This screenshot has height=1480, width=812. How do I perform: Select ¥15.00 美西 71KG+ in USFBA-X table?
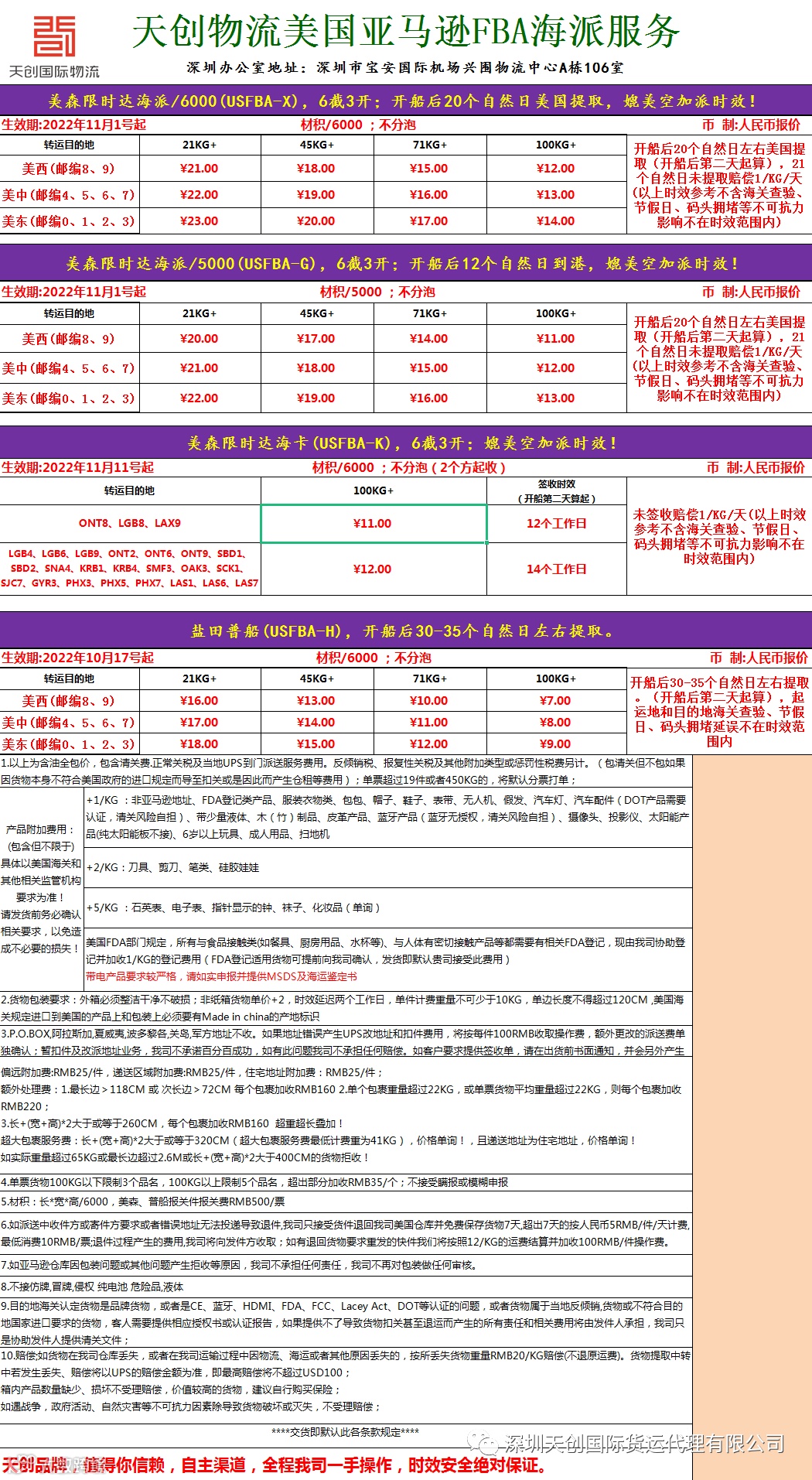coord(429,168)
